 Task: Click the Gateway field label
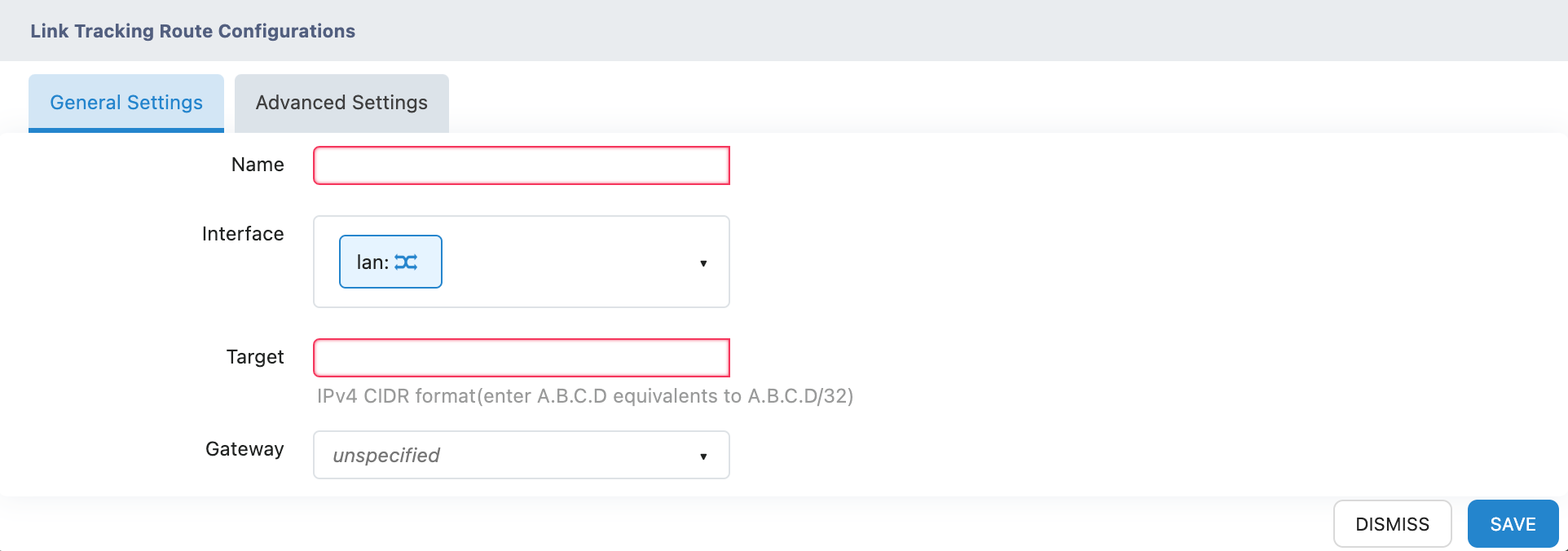click(x=244, y=449)
